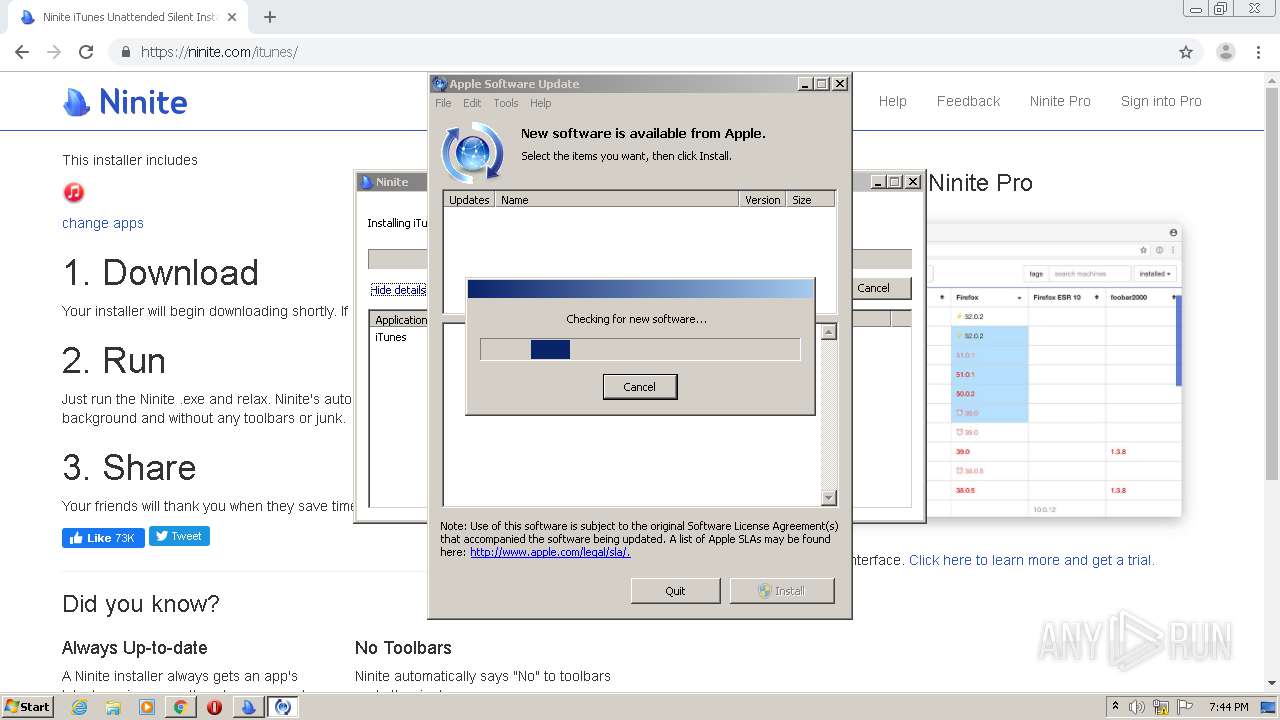Go forward in Chrome browser

click(x=54, y=52)
